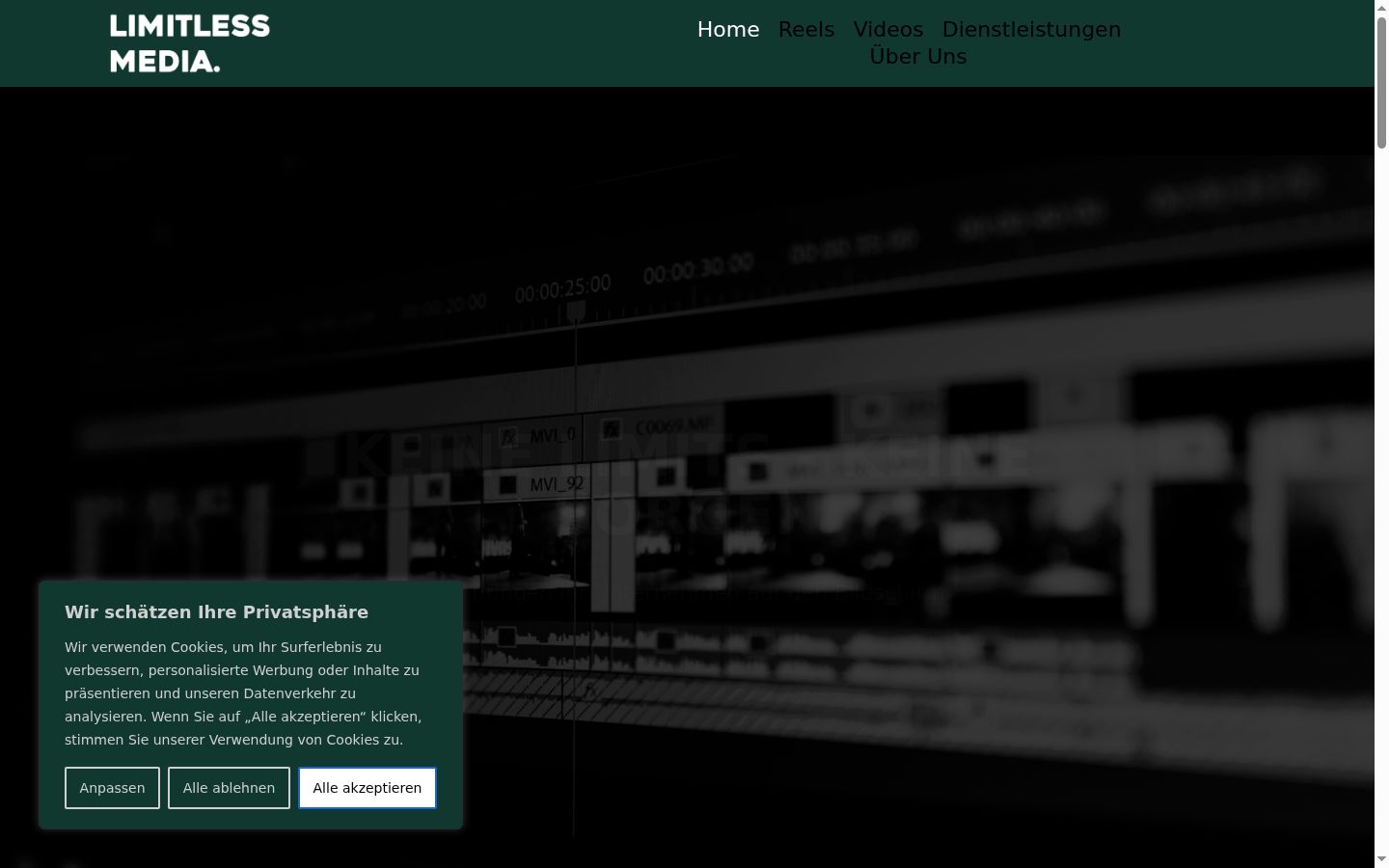Click the scrollbar up arrow
Image resolution: width=1389 pixels, height=868 pixels.
pos(1381,8)
